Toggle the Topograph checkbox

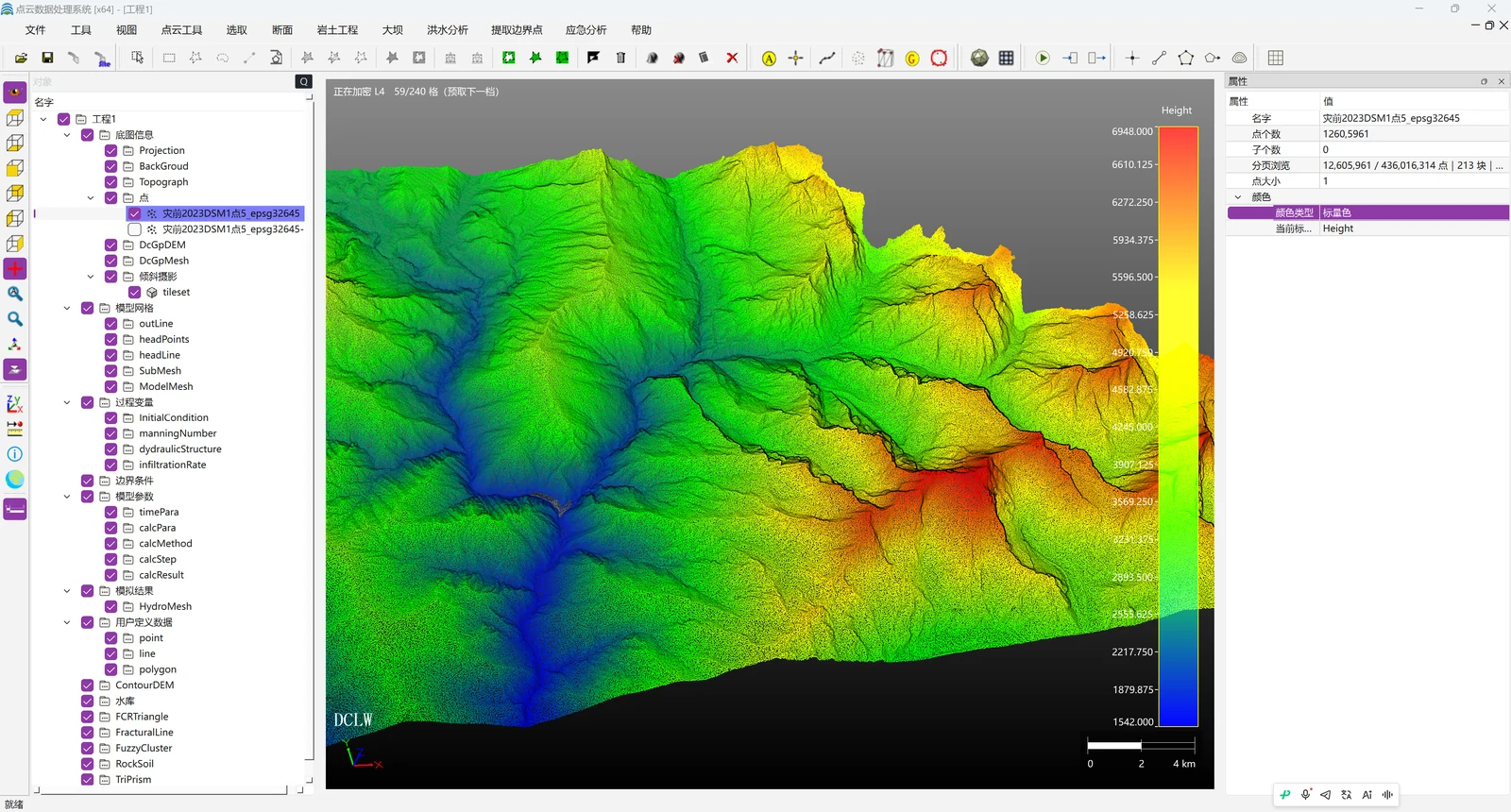tap(110, 182)
